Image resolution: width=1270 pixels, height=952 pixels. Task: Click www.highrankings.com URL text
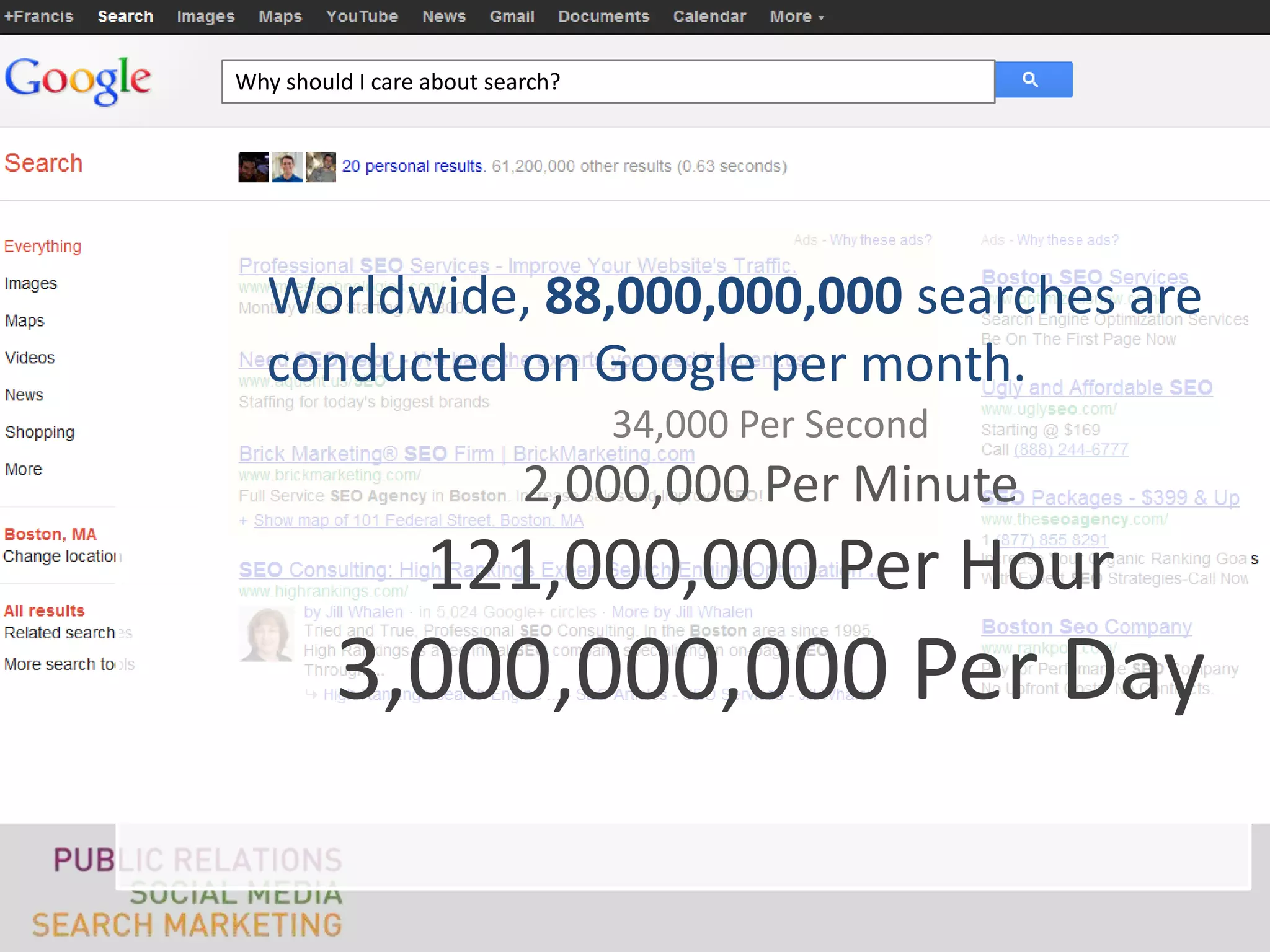click(x=324, y=591)
